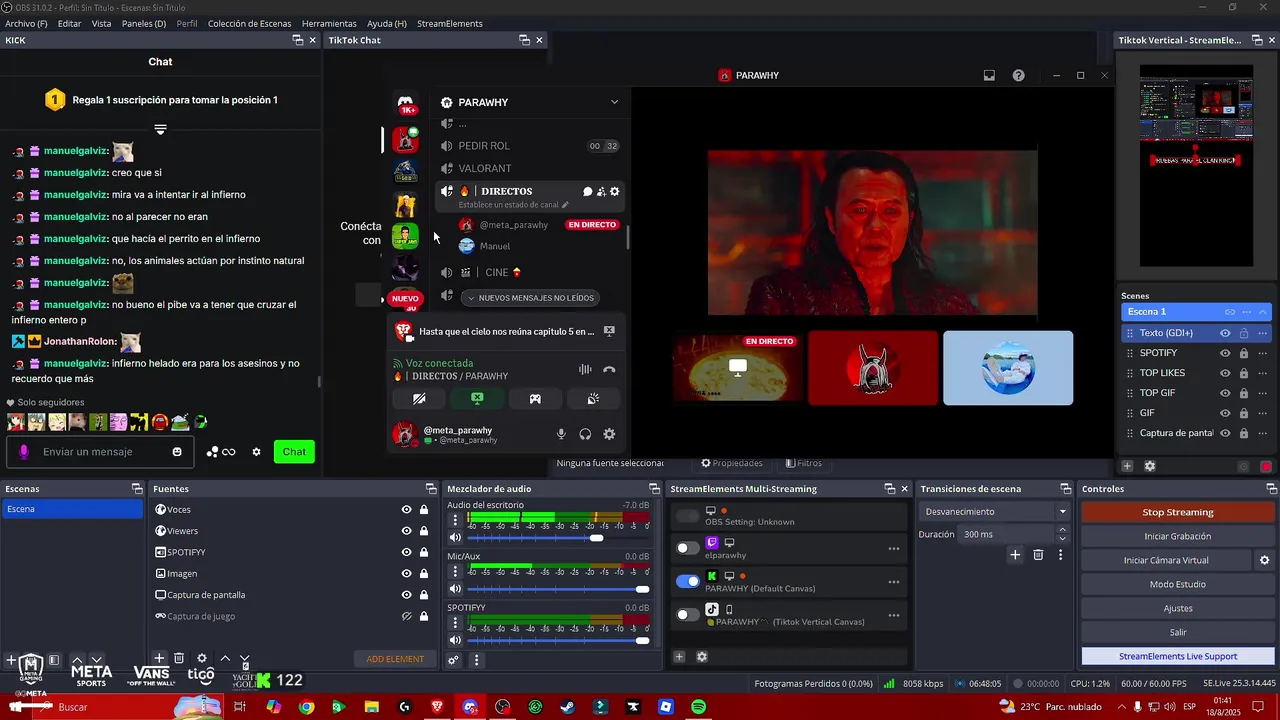The height and width of the screenshot is (720, 1280).
Task: Open Desvanecimiento transition dropdown
Action: pyautogui.click(x=994, y=511)
